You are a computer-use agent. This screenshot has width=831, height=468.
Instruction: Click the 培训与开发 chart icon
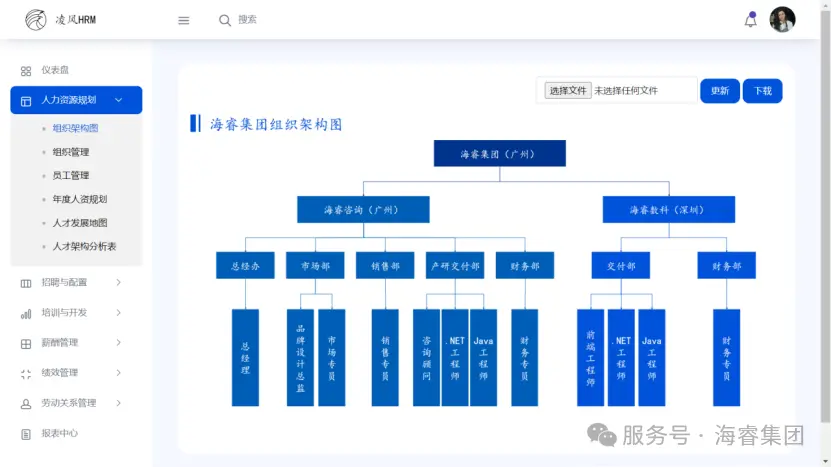click(26, 313)
